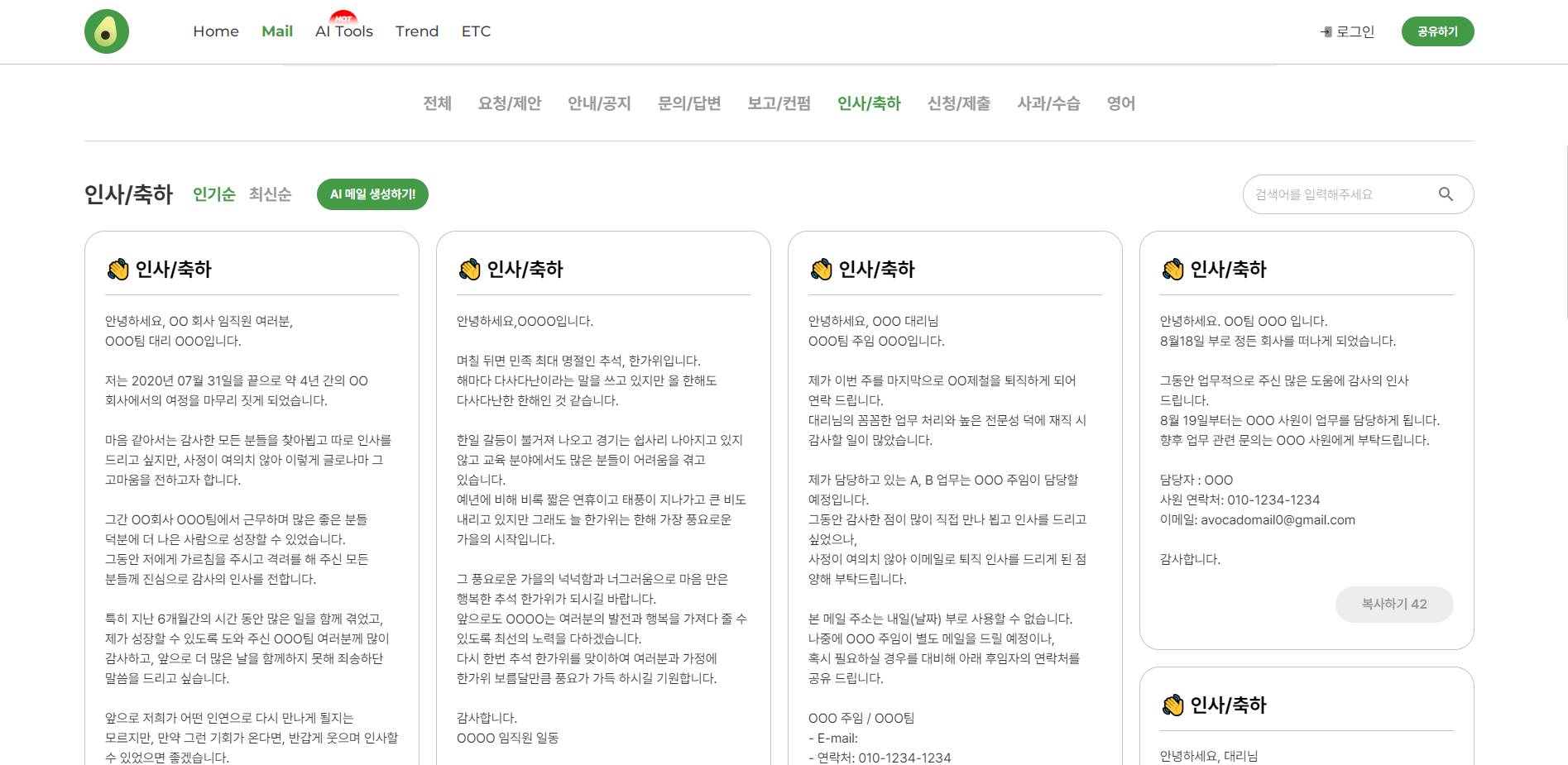Click text 담당자 : OOO

1196,481
